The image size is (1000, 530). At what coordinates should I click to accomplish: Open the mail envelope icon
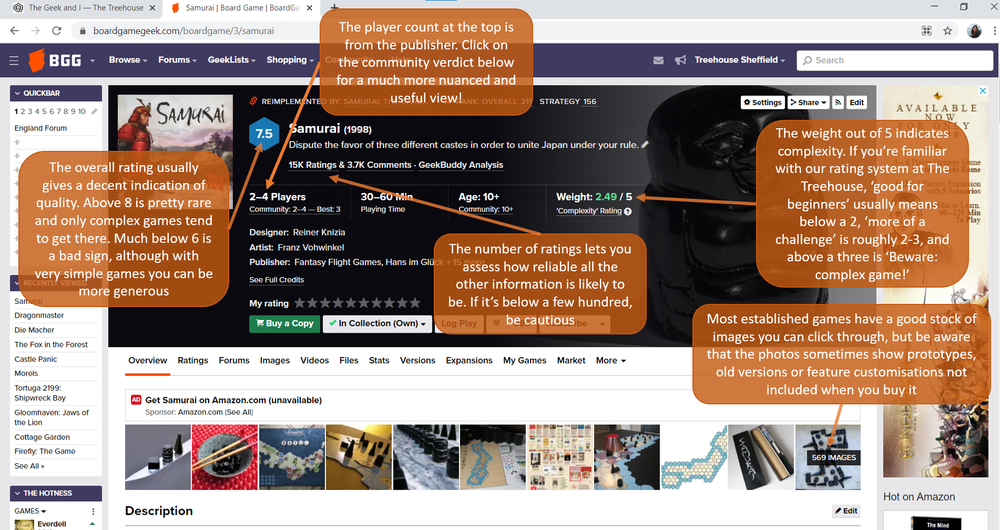tap(658, 60)
